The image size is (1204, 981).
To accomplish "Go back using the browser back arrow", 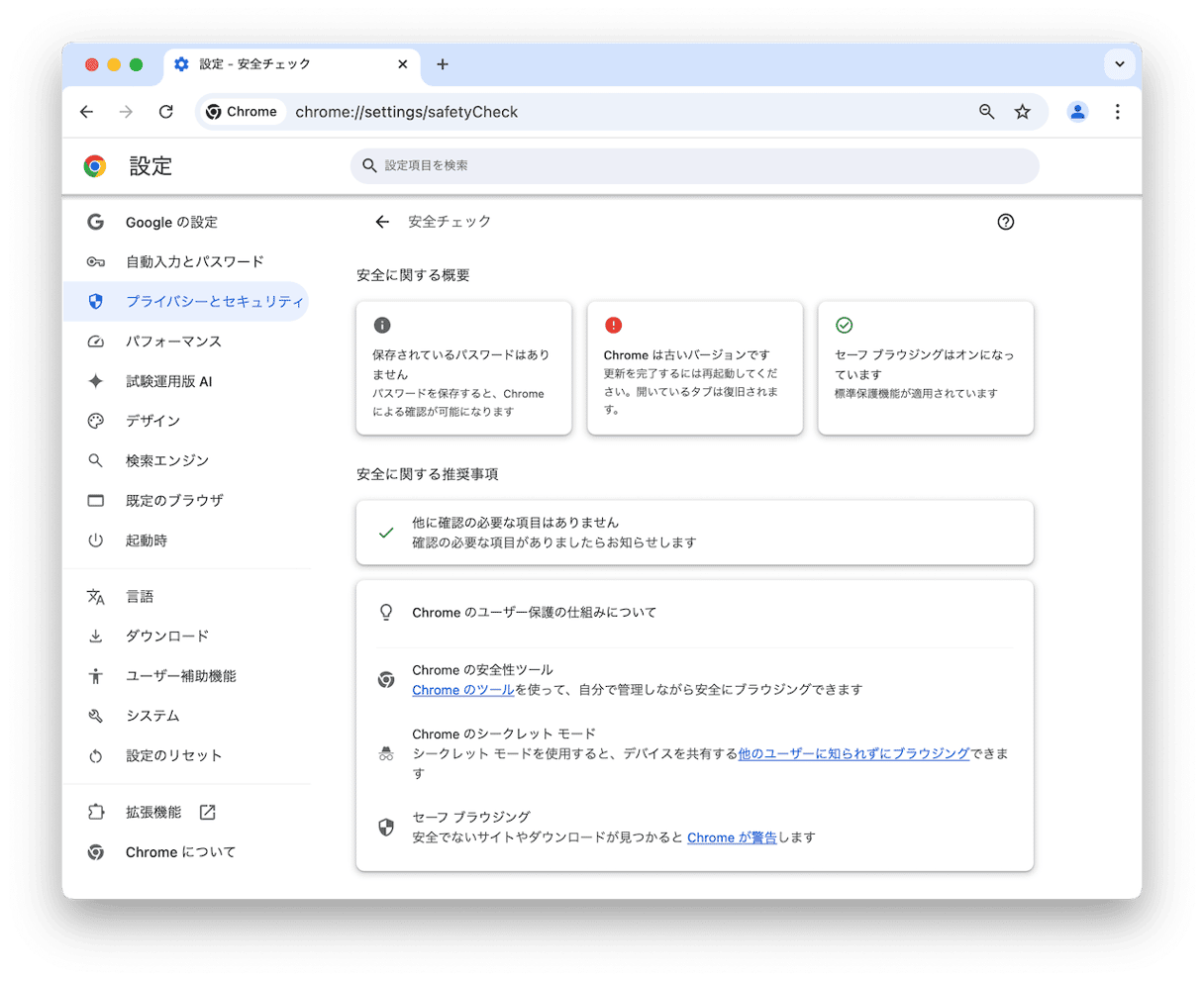I will coord(87,112).
